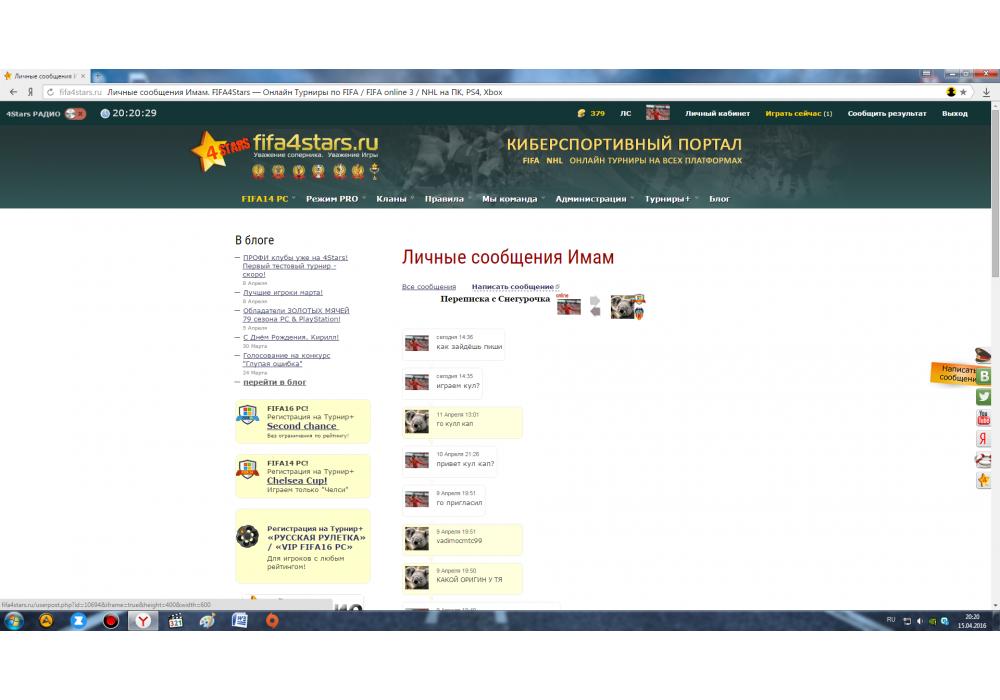Open the browser menu hamburger icon
Screen dimensions: 1000x700
[927, 74]
